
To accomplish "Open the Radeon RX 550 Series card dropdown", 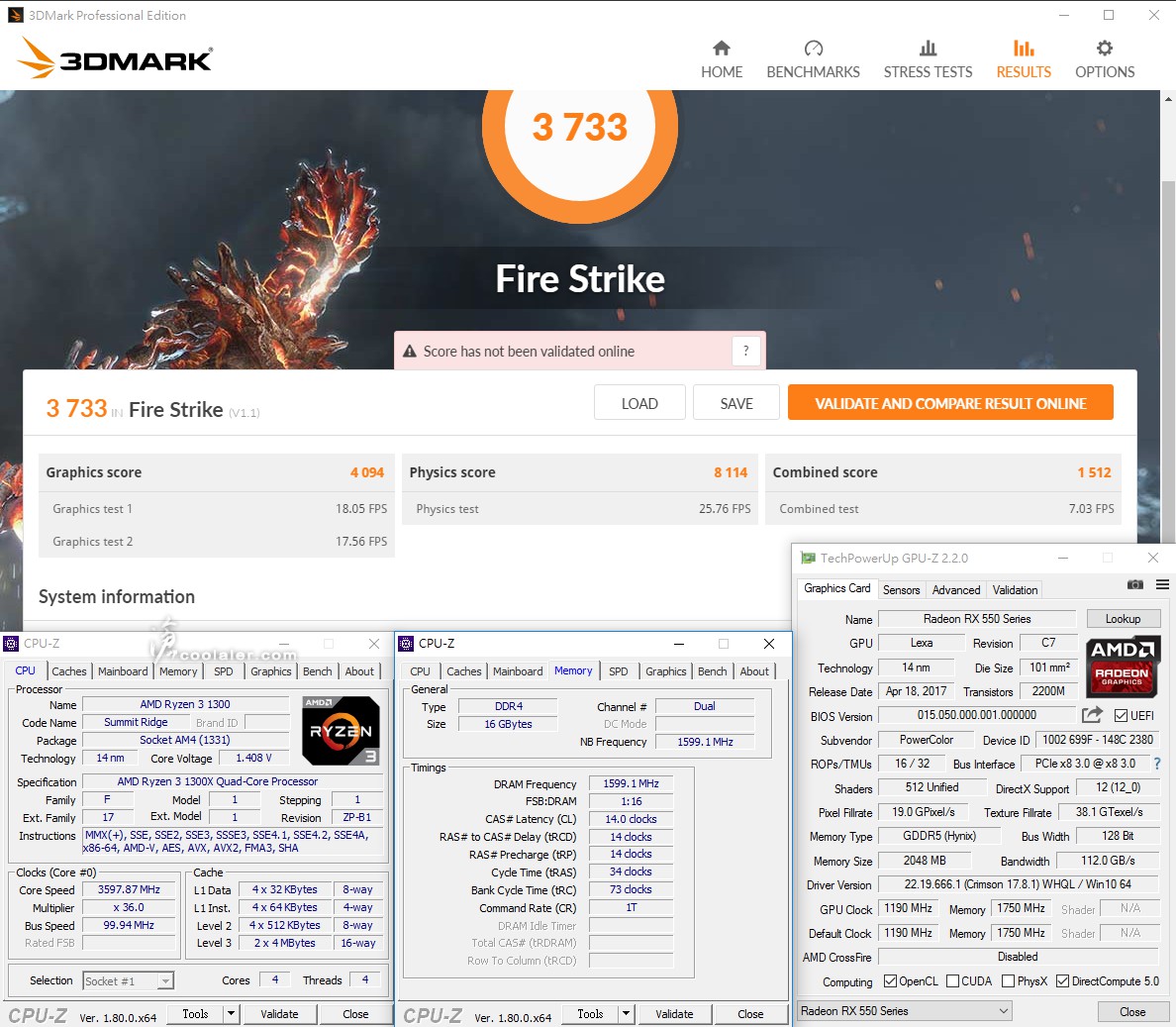I will click(905, 1011).
